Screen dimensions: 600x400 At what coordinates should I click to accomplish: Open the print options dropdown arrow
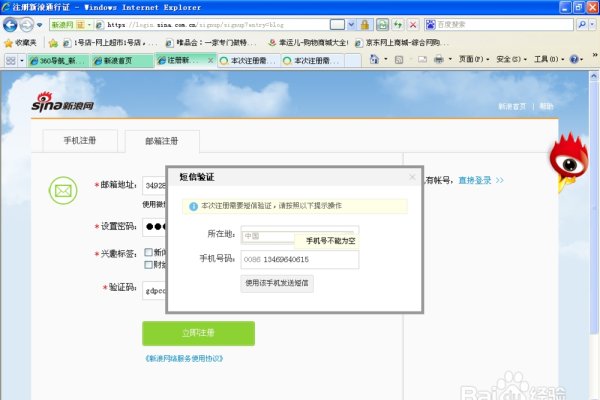click(x=450, y=59)
